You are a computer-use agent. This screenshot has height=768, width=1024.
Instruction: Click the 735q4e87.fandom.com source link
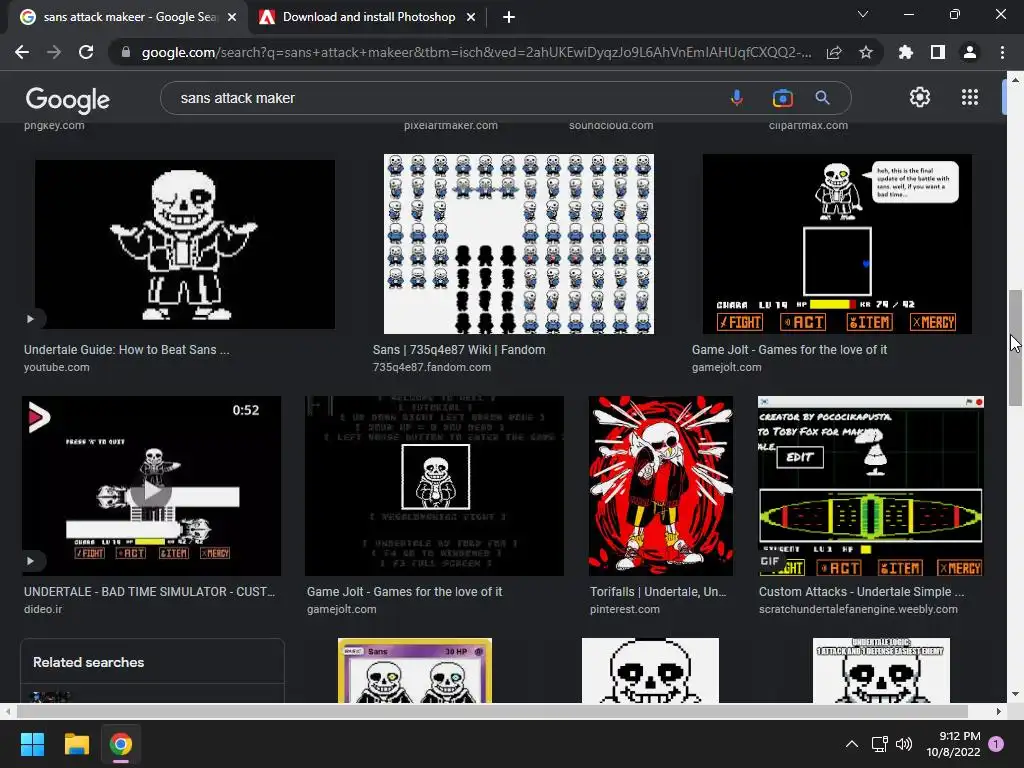pos(432,367)
